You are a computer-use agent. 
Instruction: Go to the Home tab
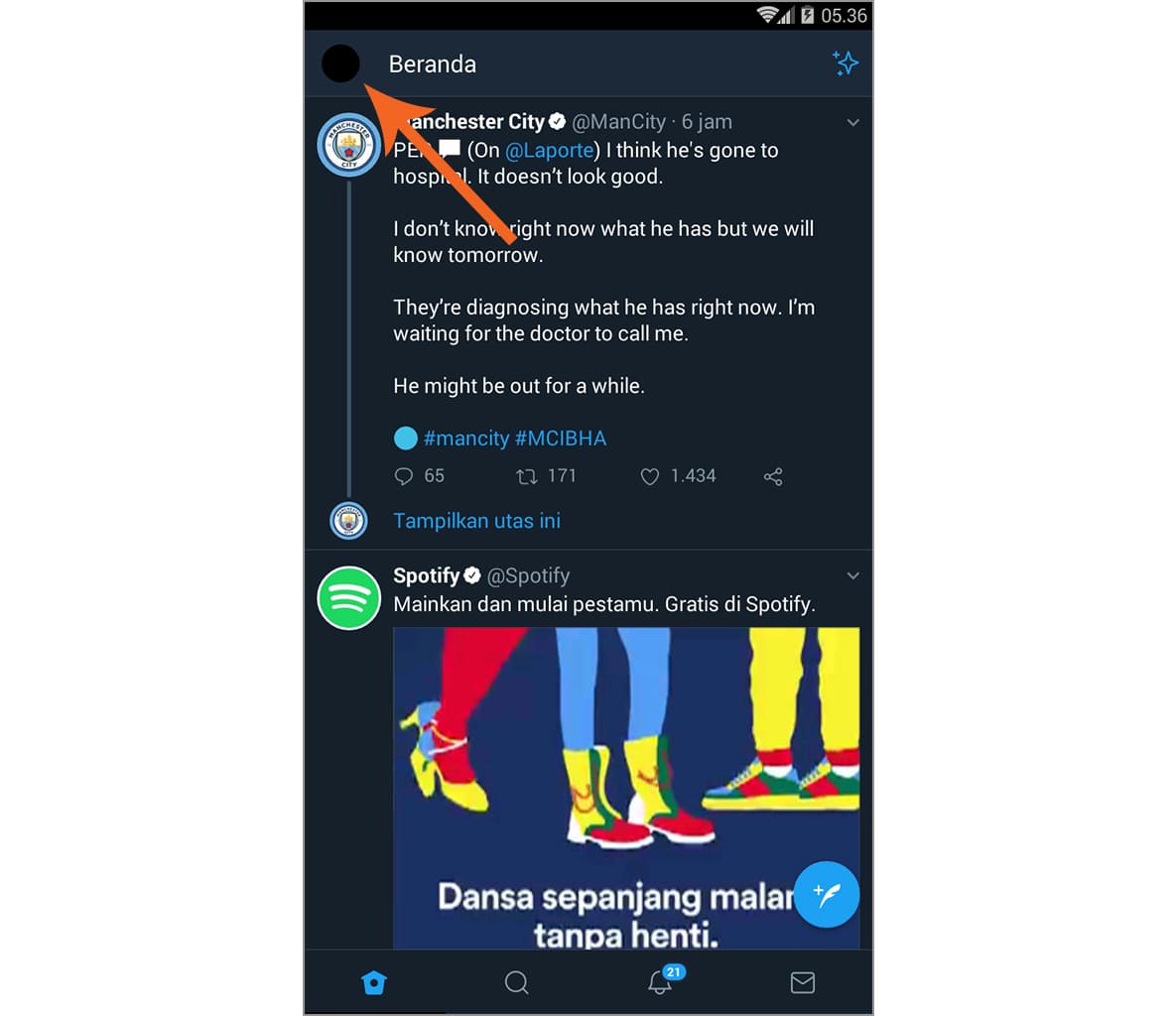374,982
